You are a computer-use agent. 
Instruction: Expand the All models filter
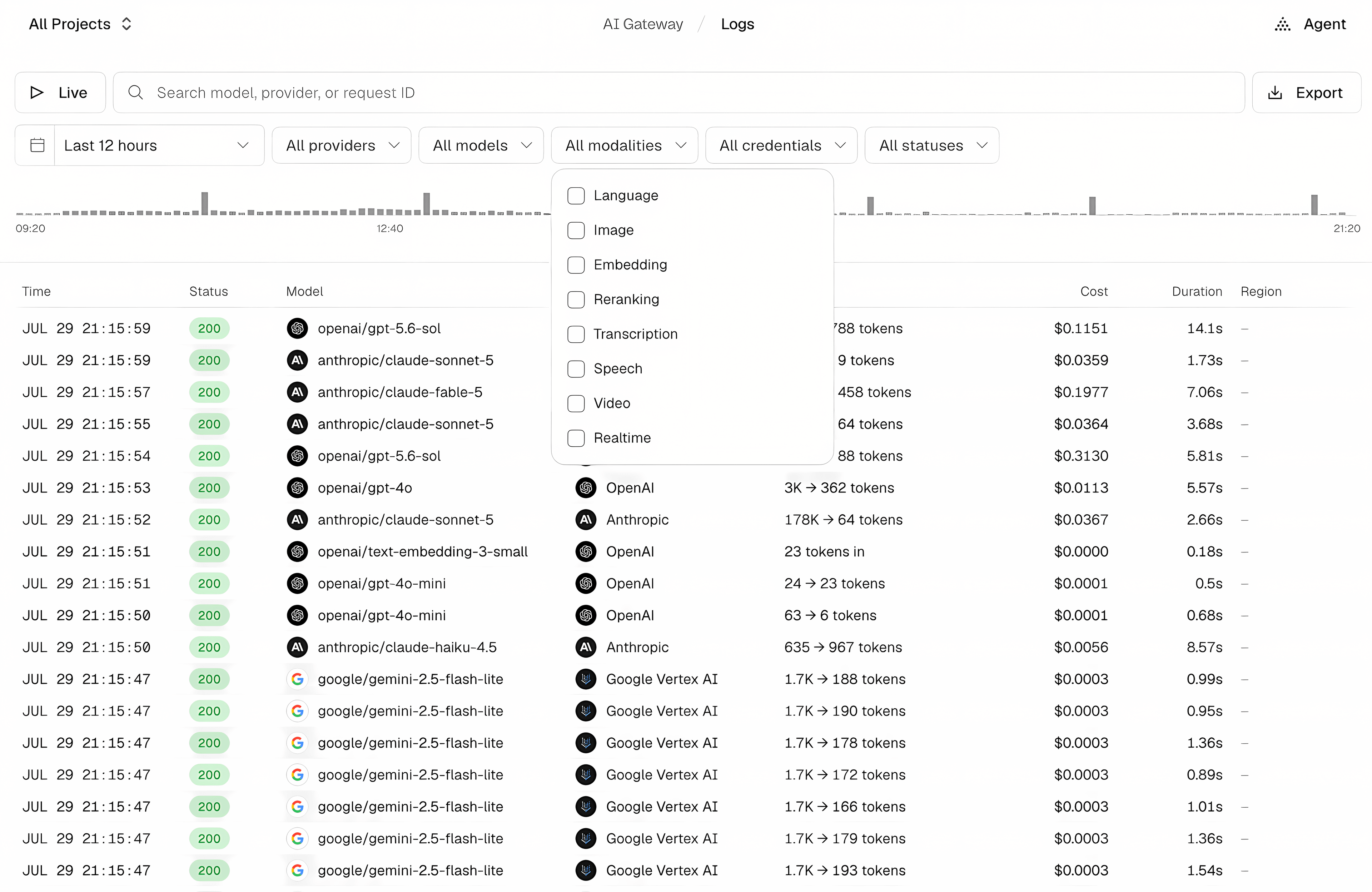(x=481, y=145)
